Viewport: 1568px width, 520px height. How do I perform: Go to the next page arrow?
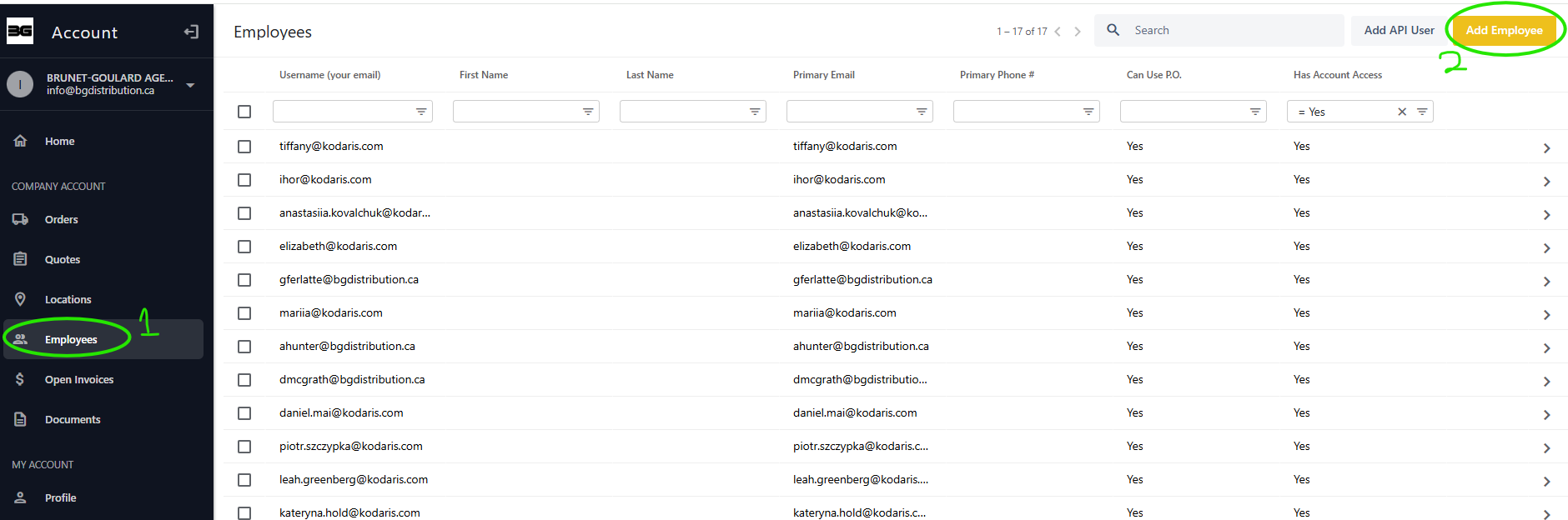point(1078,32)
